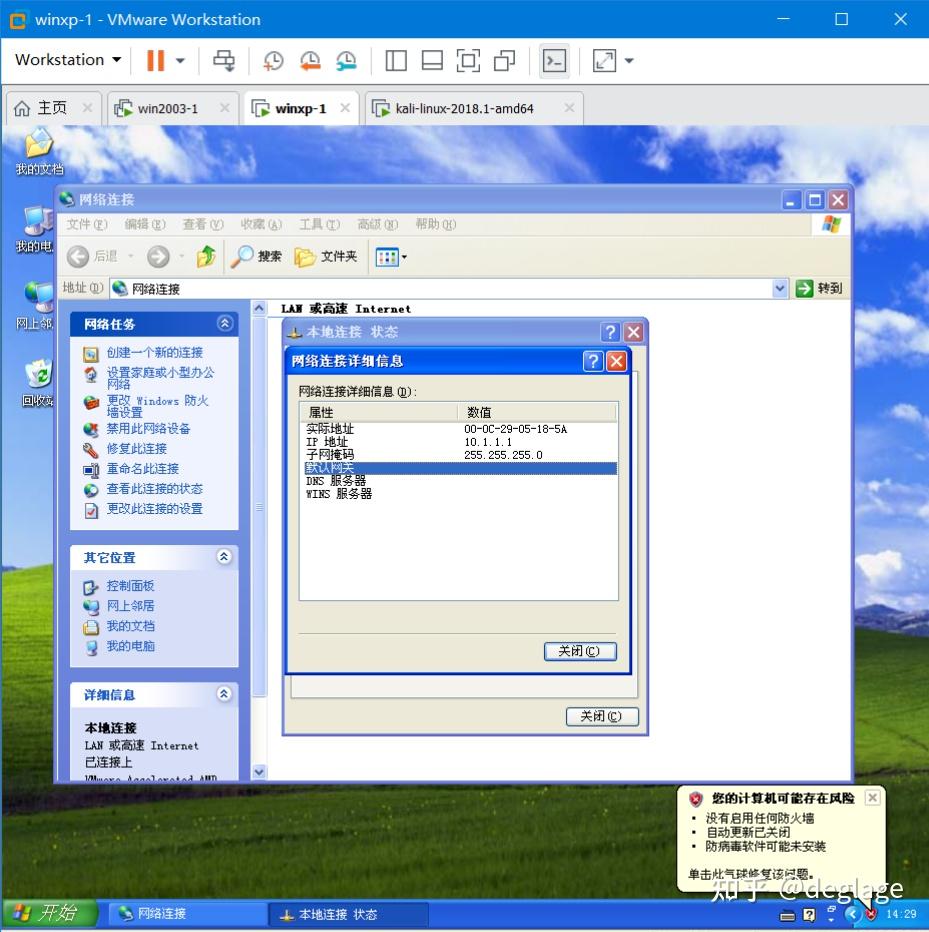
Task: Click 创建一个新的连接 link
Action: point(155,352)
